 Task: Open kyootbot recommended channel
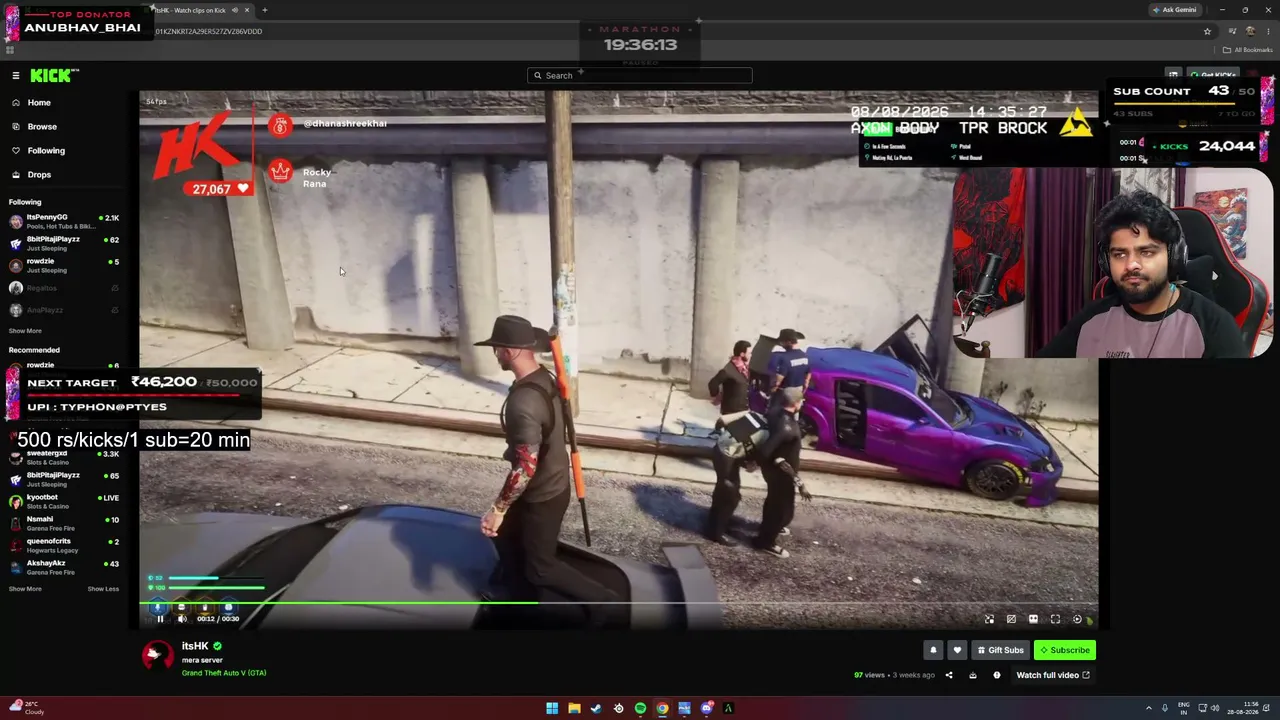[x=64, y=501]
